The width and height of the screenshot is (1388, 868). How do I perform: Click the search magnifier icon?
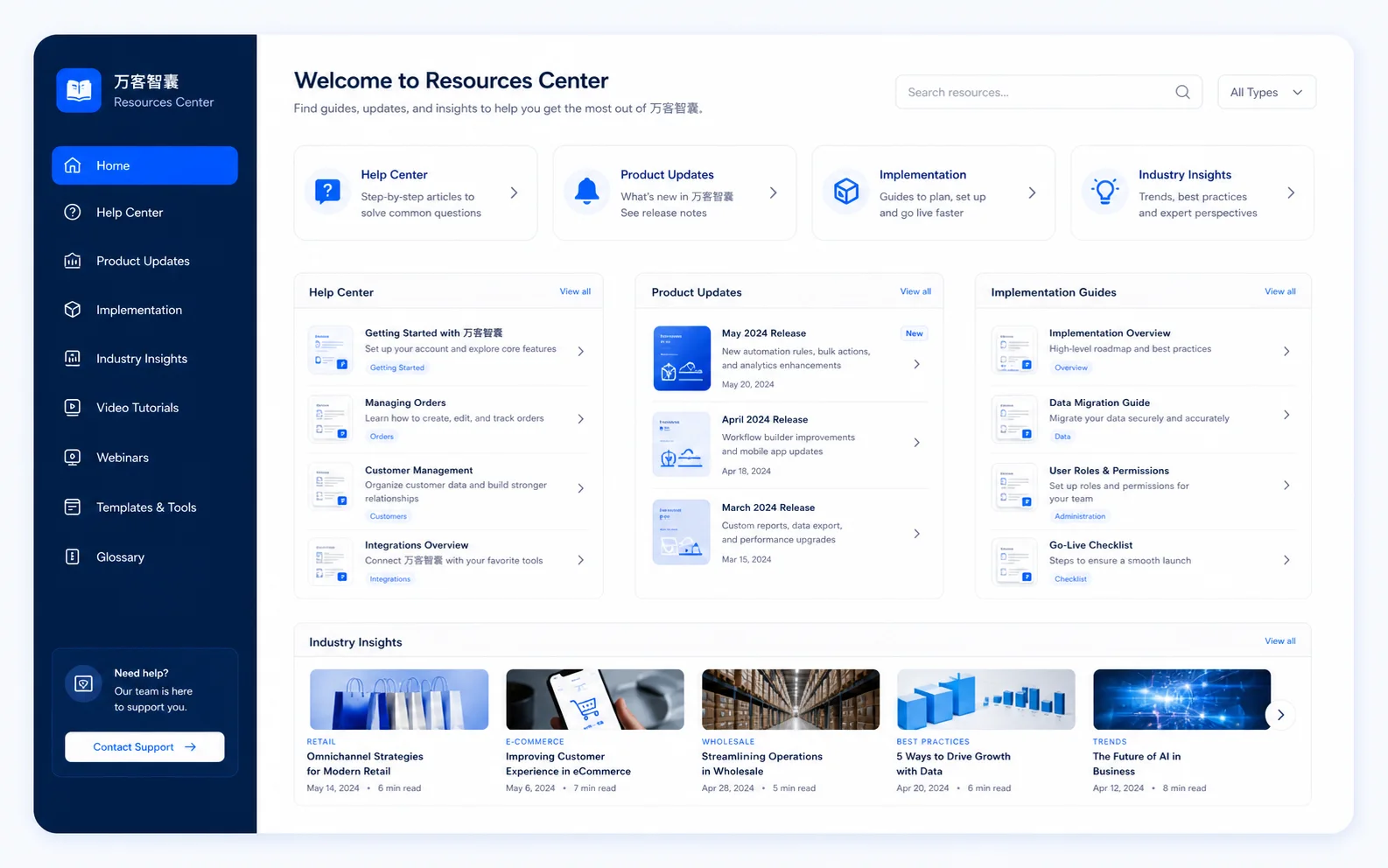coord(1182,92)
